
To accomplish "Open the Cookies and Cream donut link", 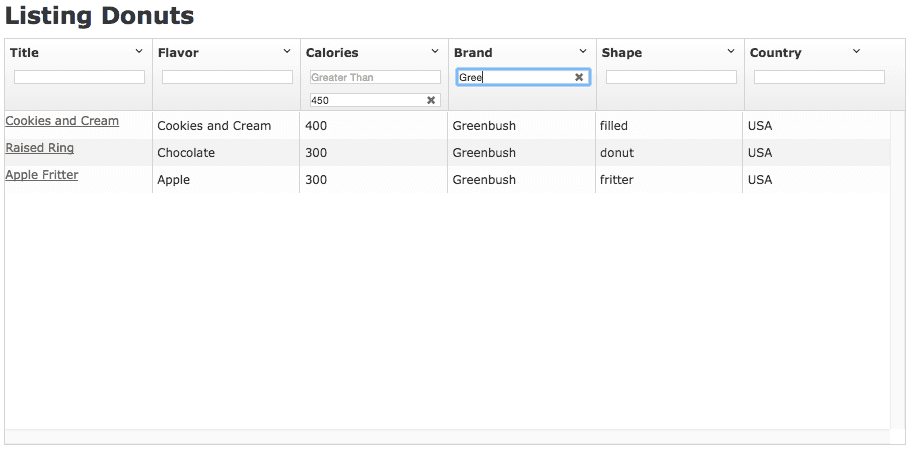I will (x=62, y=121).
